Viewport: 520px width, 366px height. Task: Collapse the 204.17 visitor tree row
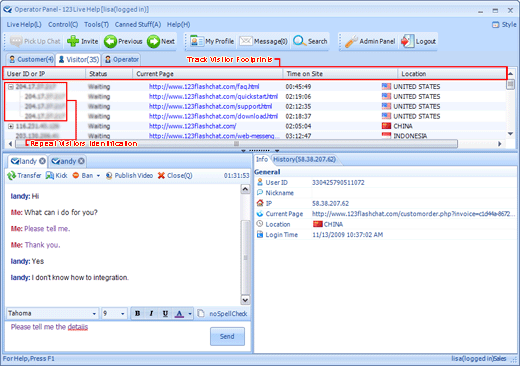click(11, 87)
